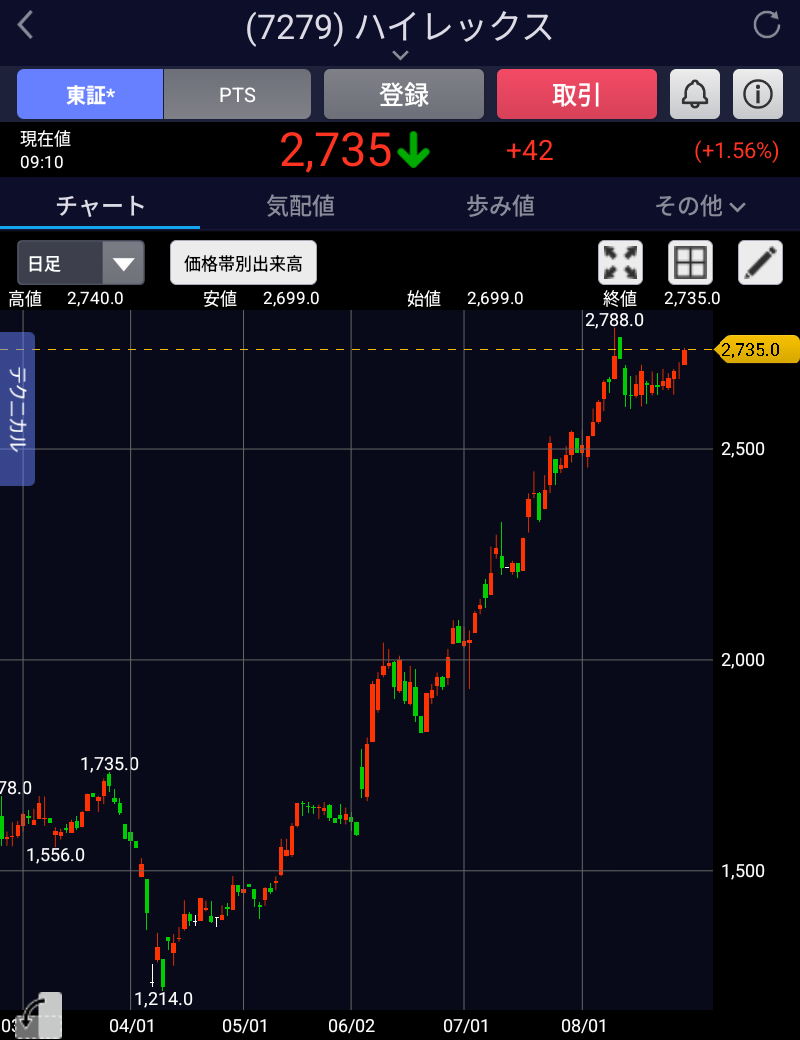This screenshot has height=1040, width=800.
Task: Expand the その他 menu
Action: 700,206
